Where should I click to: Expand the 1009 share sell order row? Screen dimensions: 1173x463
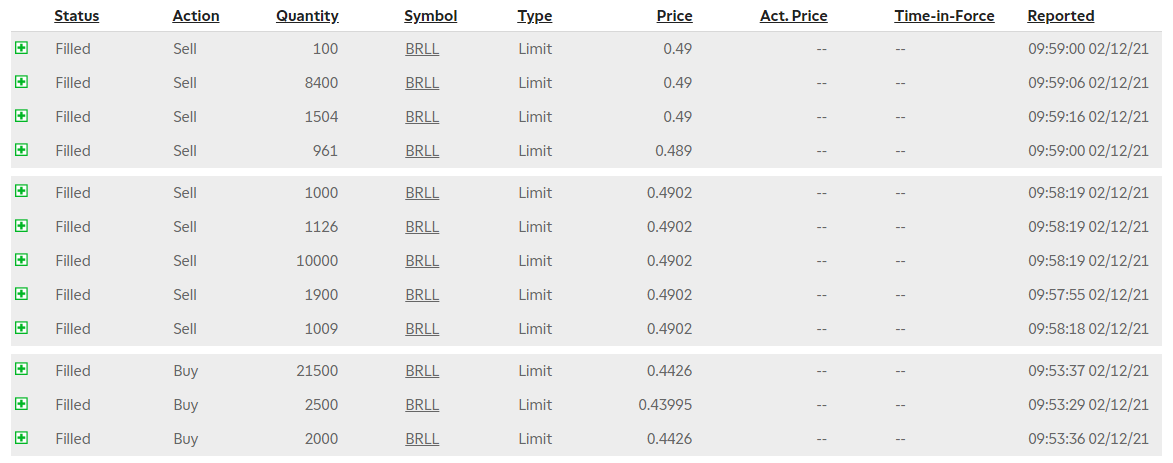[x=21, y=328]
